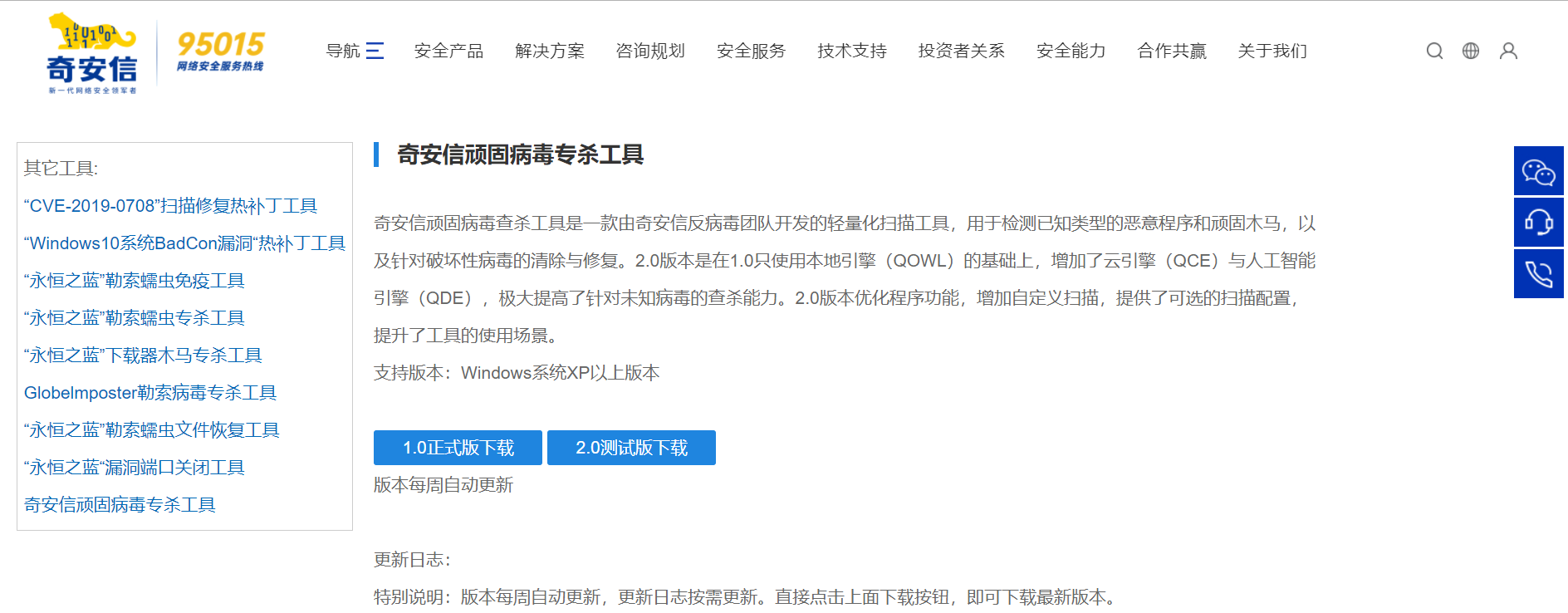Click the 95015 hotline graphic
The width and height of the screenshot is (1568, 613).
point(220,51)
